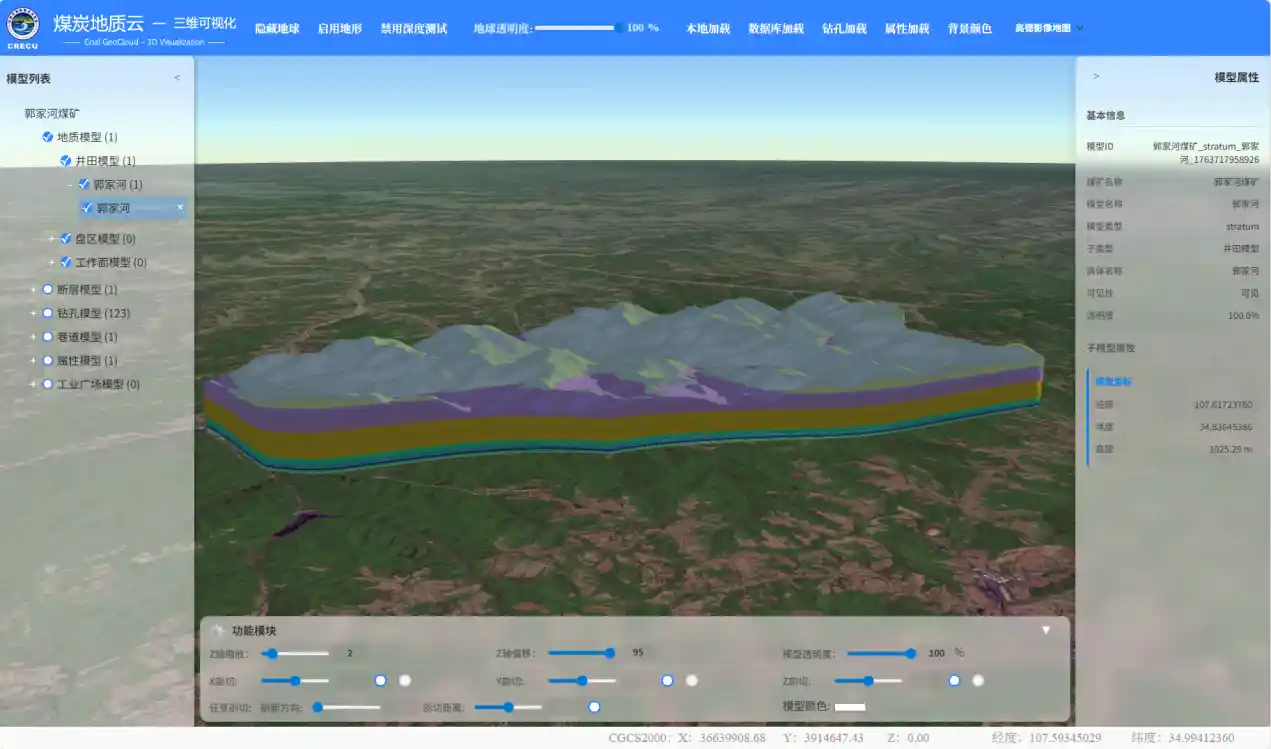Open 钻孔加载 from the top bar
This screenshot has width=1271, height=749.
tap(844, 28)
